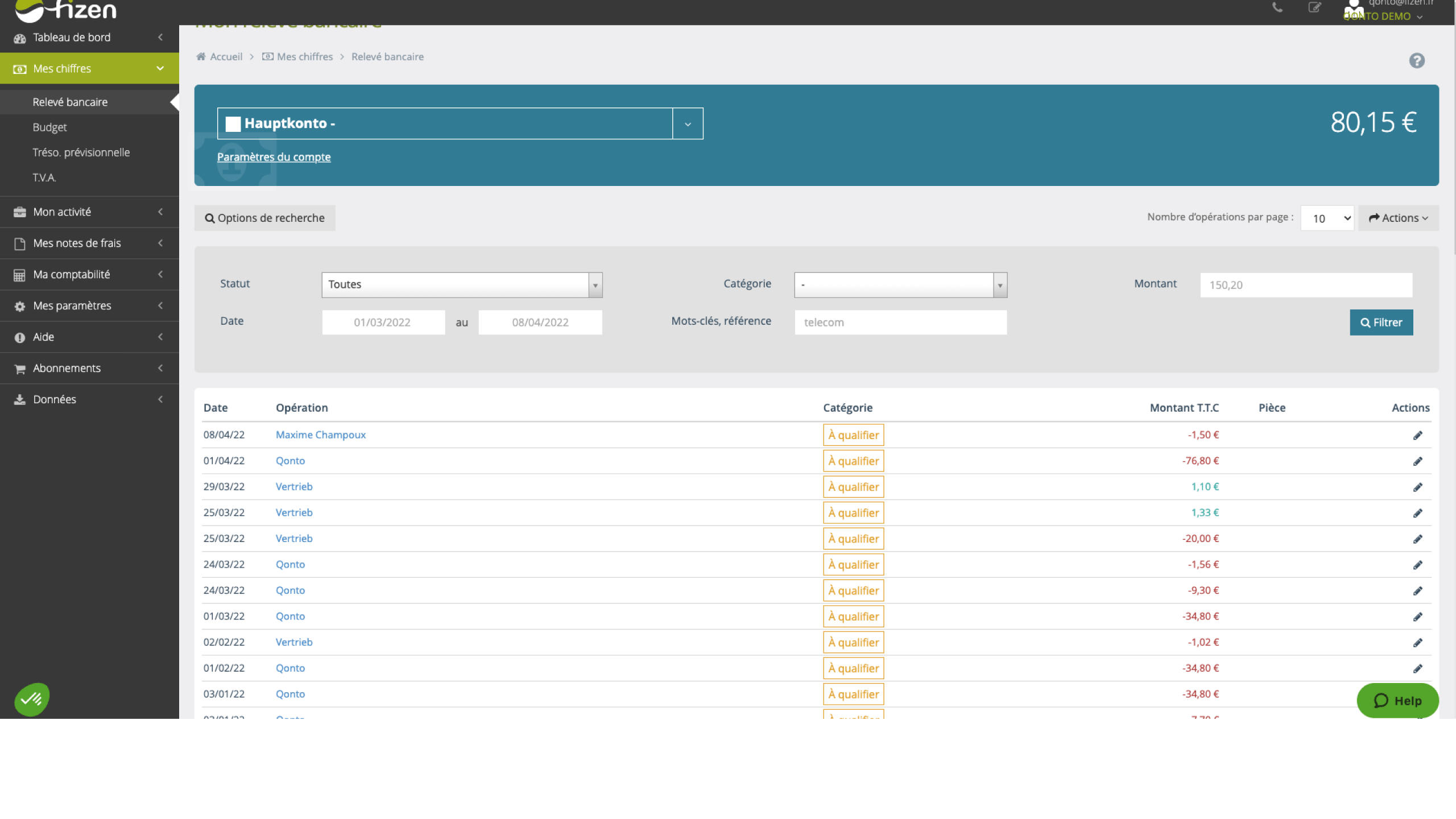Image resolution: width=1456 pixels, height=819 pixels.
Task: Change operations per page selector
Action: (1327, 218)
